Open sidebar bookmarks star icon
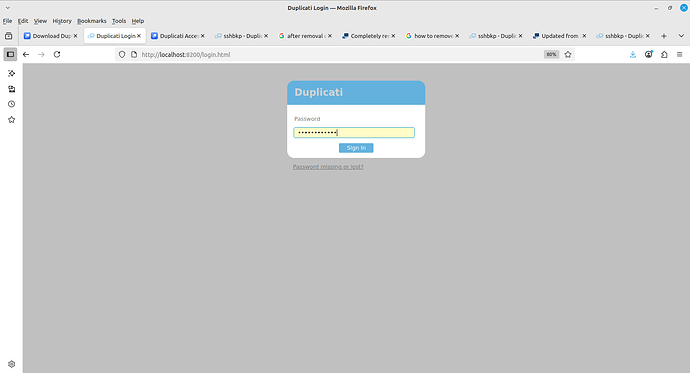This screenshot has width=690, height=373. pyautogui.click(x=11, y=120)
